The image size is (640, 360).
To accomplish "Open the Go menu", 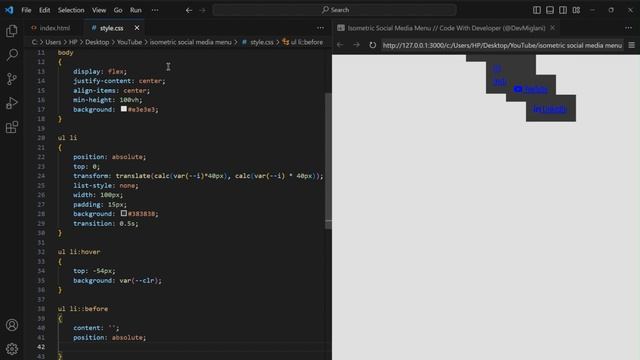I will (x=118, y=10).
